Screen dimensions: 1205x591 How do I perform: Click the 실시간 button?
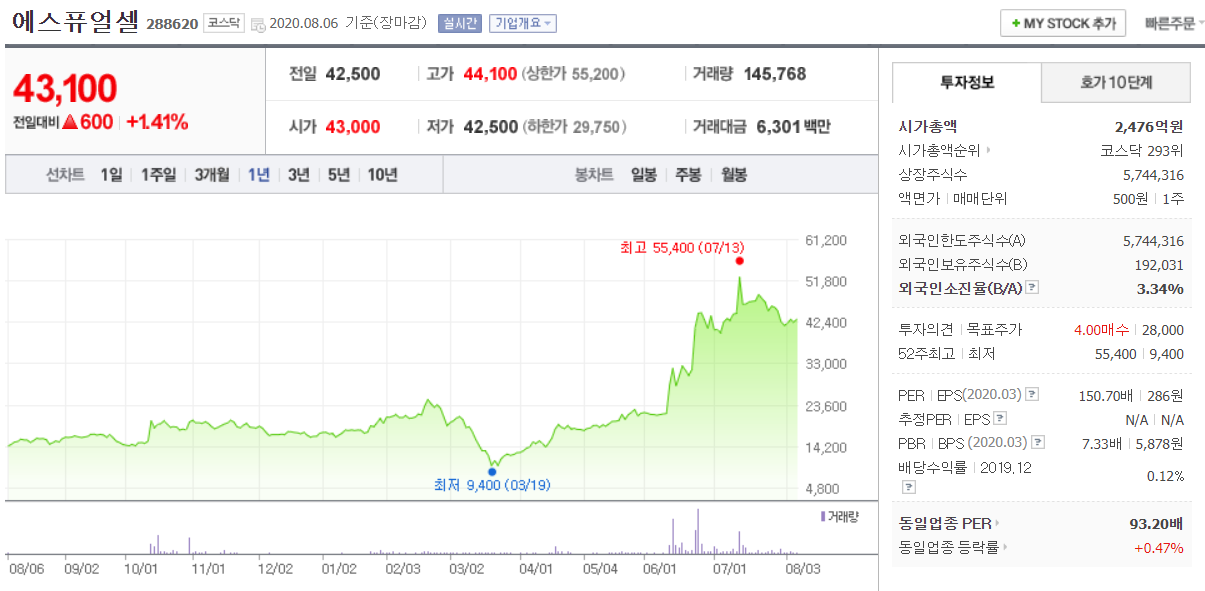point(460,23)
